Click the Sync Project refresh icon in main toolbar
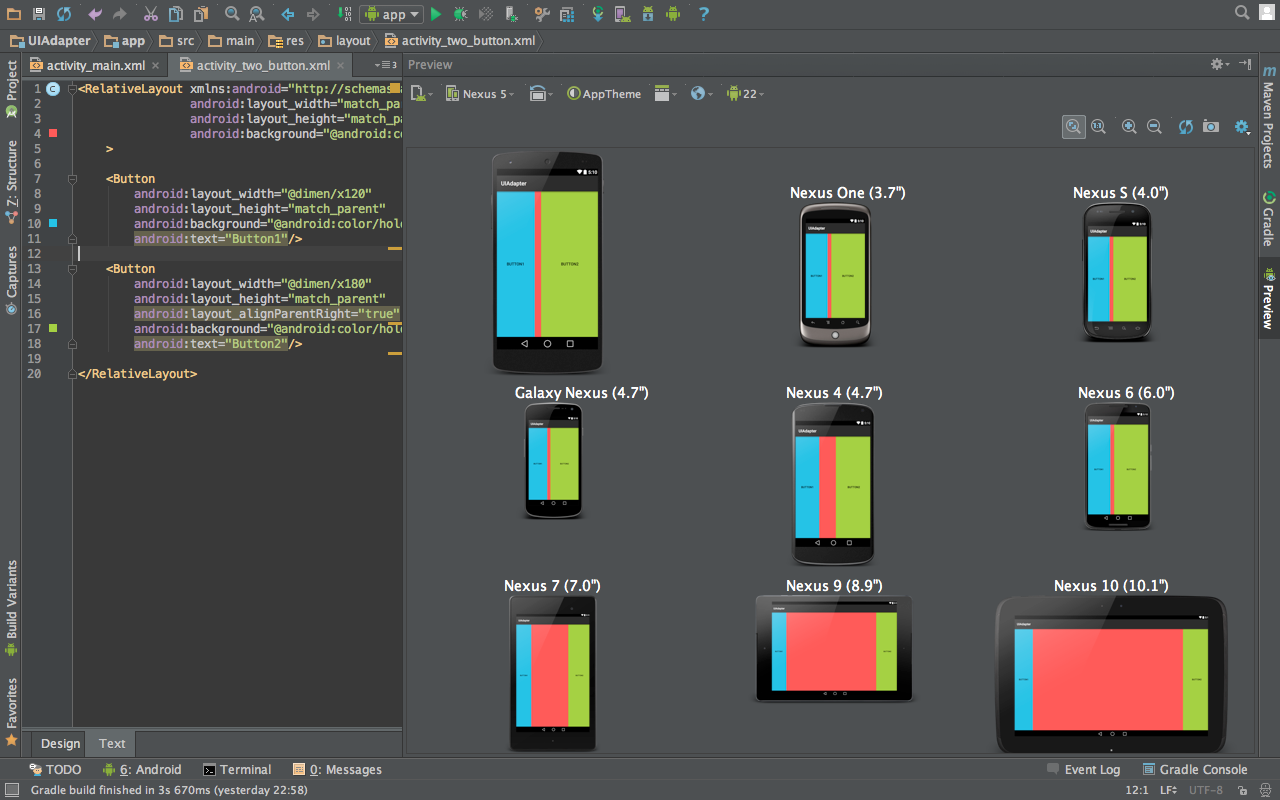Screen dimensions: 1280x800 64,14
